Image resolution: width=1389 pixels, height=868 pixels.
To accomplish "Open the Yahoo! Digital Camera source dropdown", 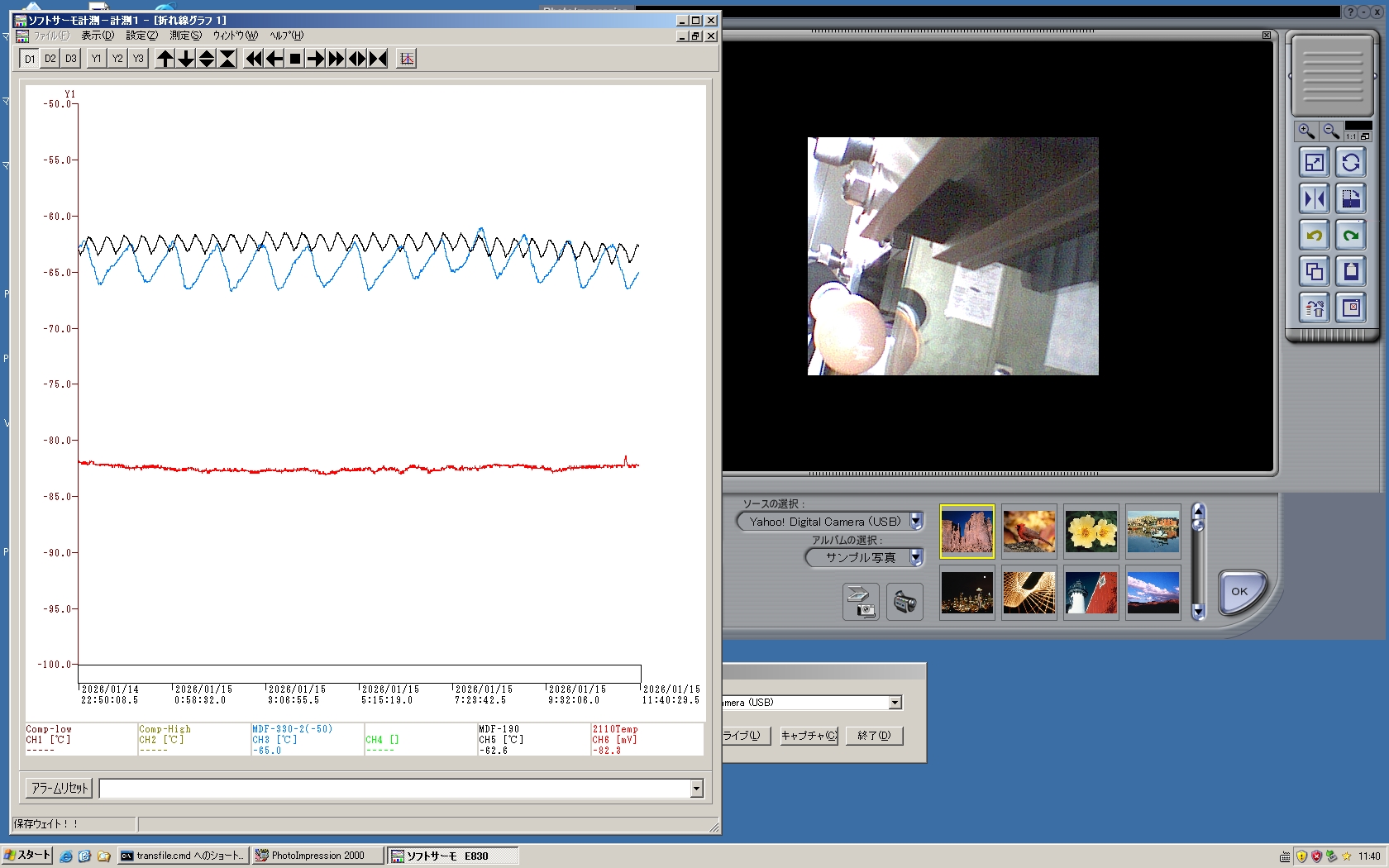I will (916, 522).
